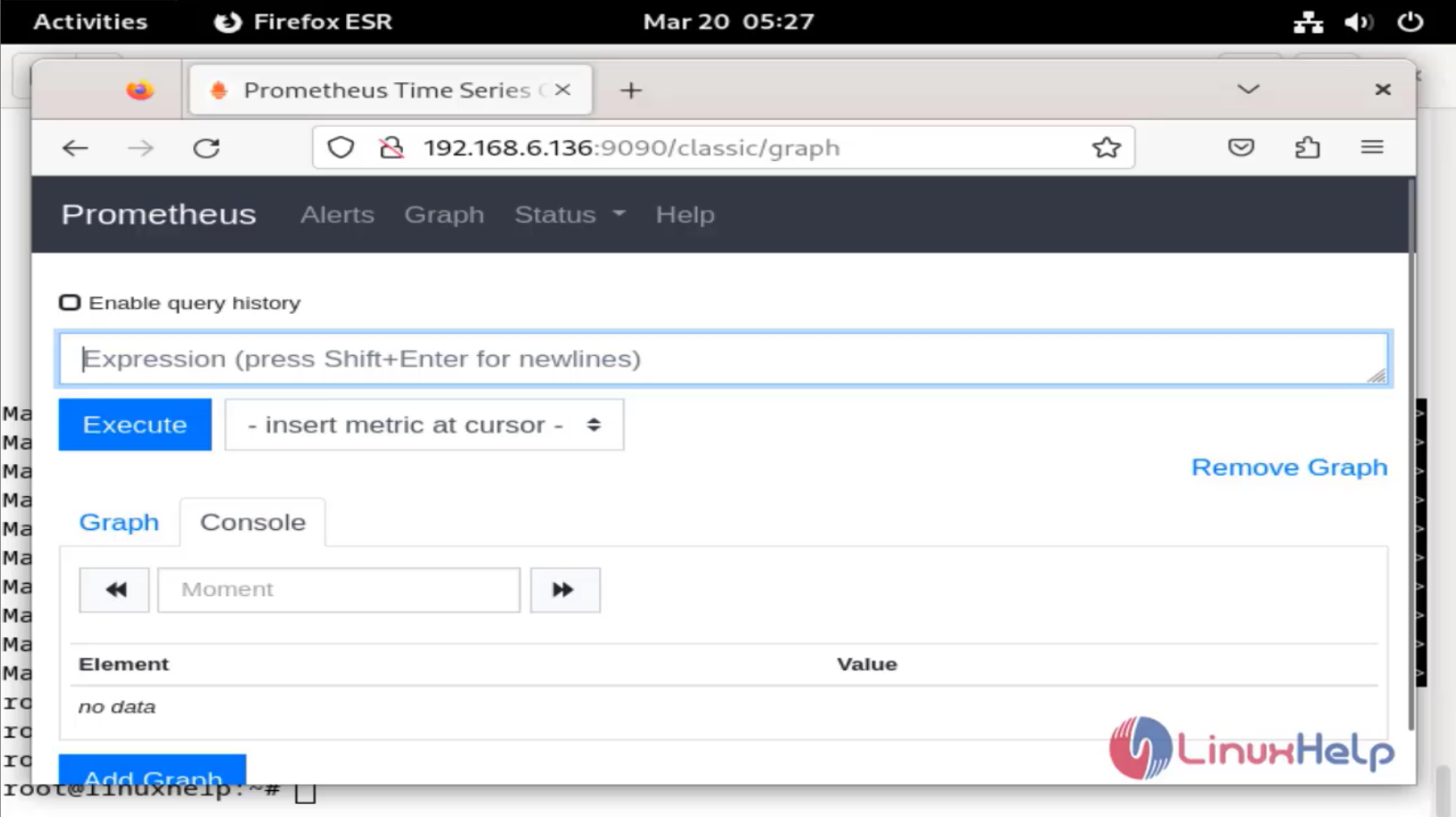
Task: Open the clock showing Mar 20 05:27
Action: coord(728,21)
